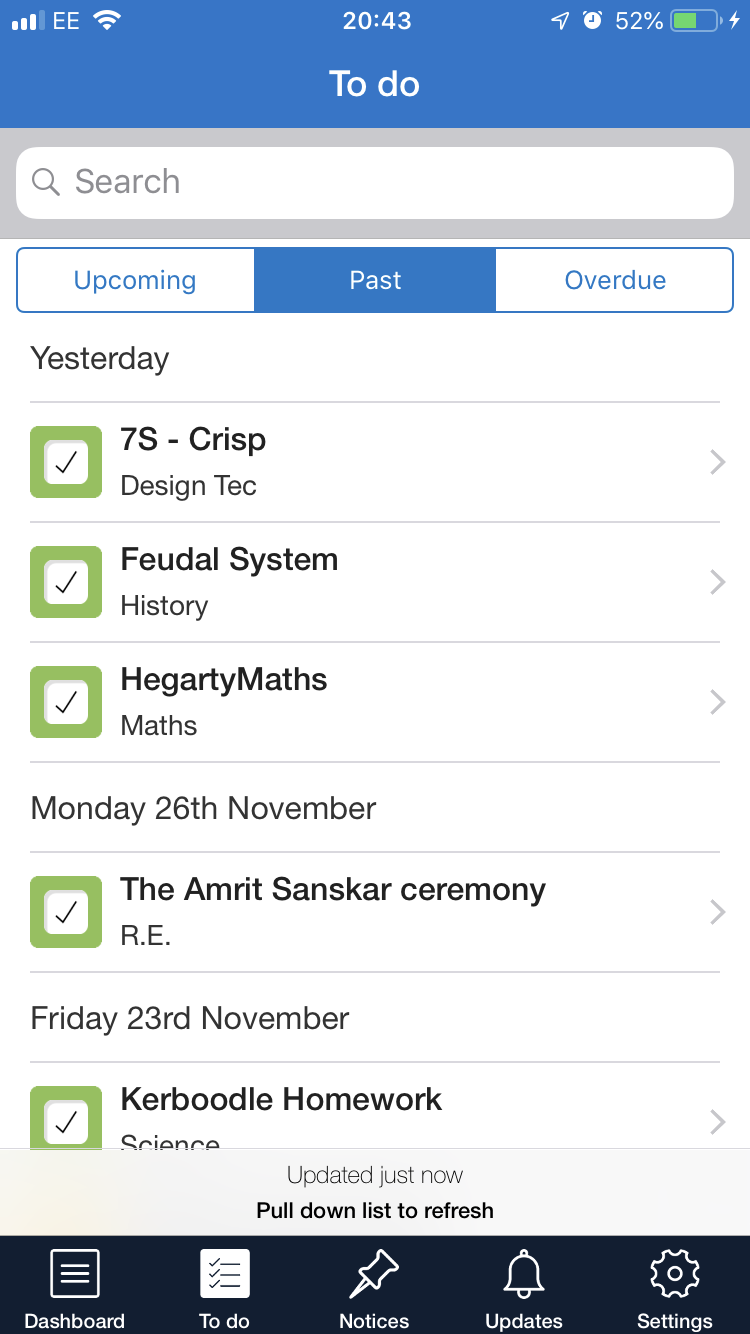
Task: Toggle the HegartyMaths checkbox
Action: point(66,702)
